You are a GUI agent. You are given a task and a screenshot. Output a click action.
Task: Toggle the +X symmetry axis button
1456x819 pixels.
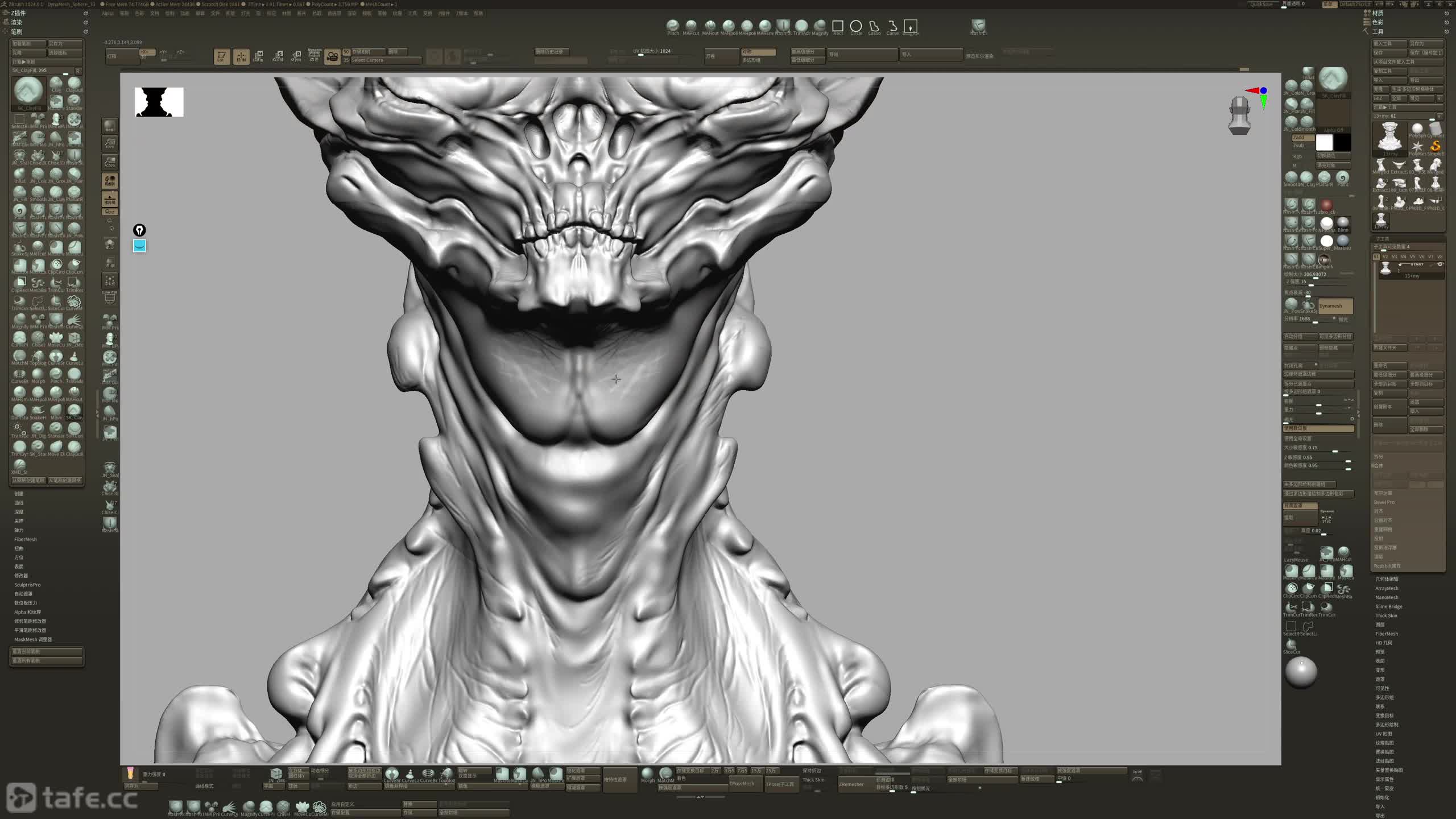(147, 52)
